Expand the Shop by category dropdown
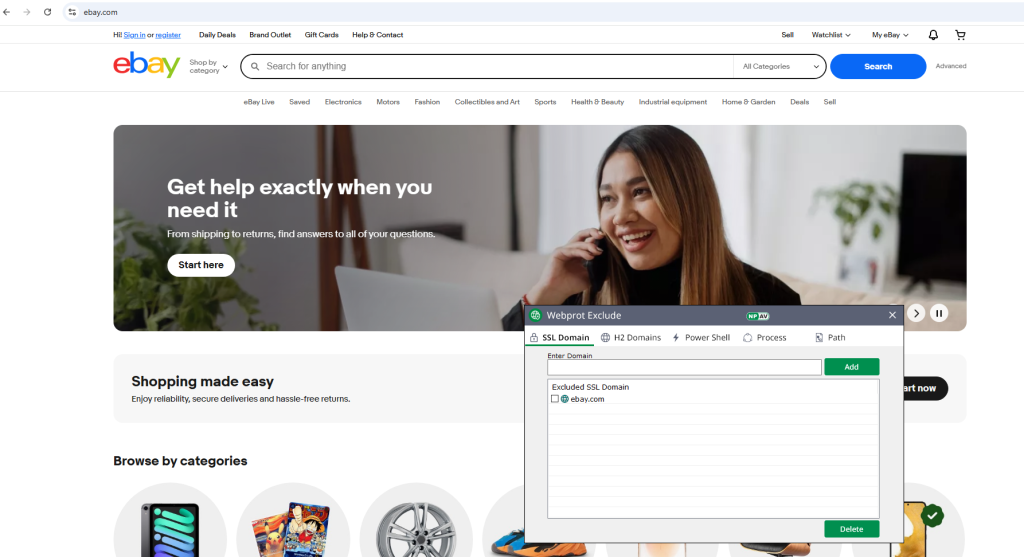This screenshot has width=1024, height=557. click(x=208, y=67)
